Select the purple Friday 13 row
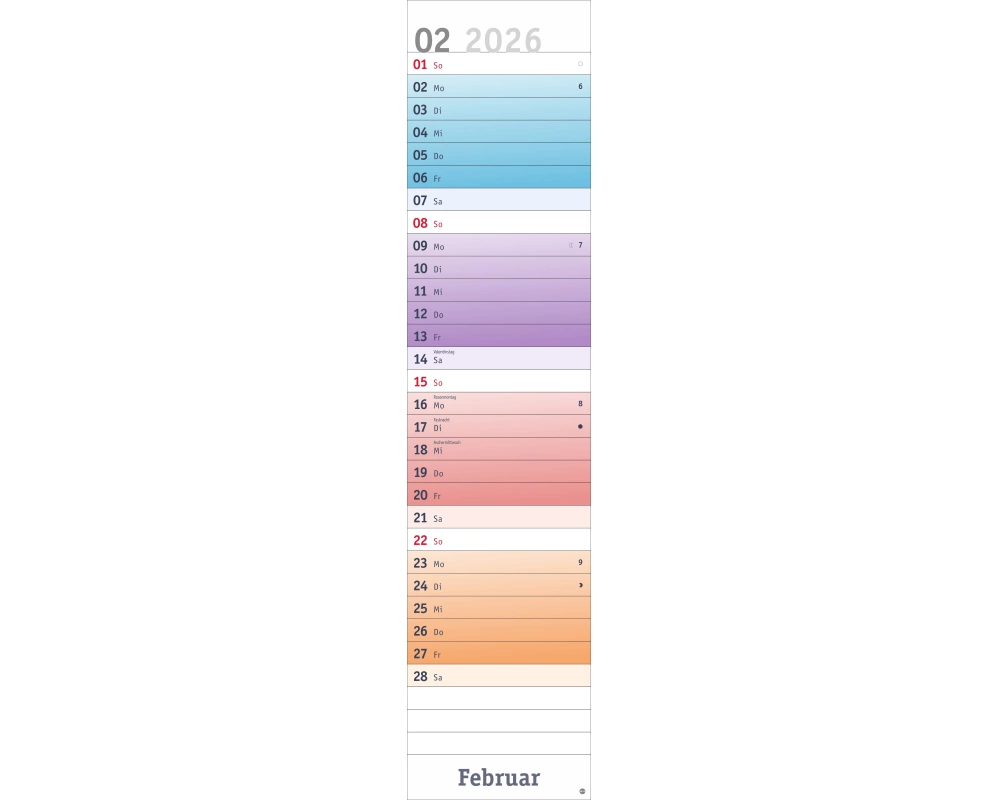Viewport: 1000px width, 800px height. (x=499, y=336)
